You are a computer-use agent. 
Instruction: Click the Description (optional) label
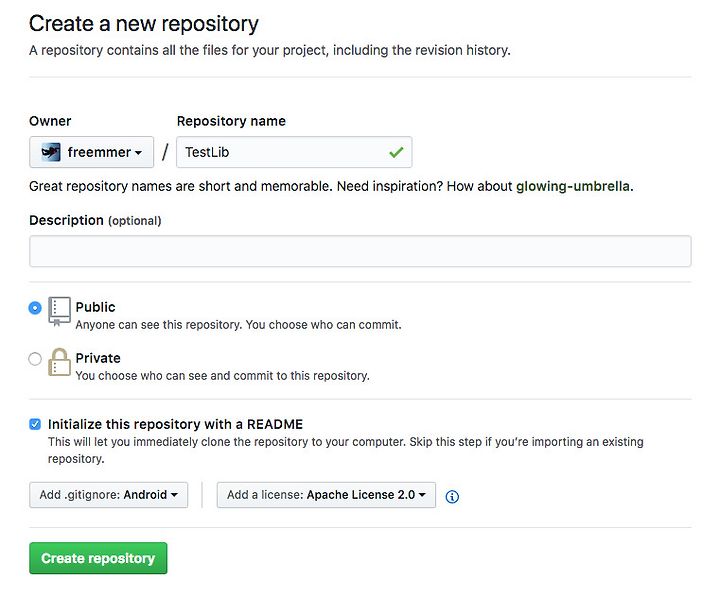[95, 220]
